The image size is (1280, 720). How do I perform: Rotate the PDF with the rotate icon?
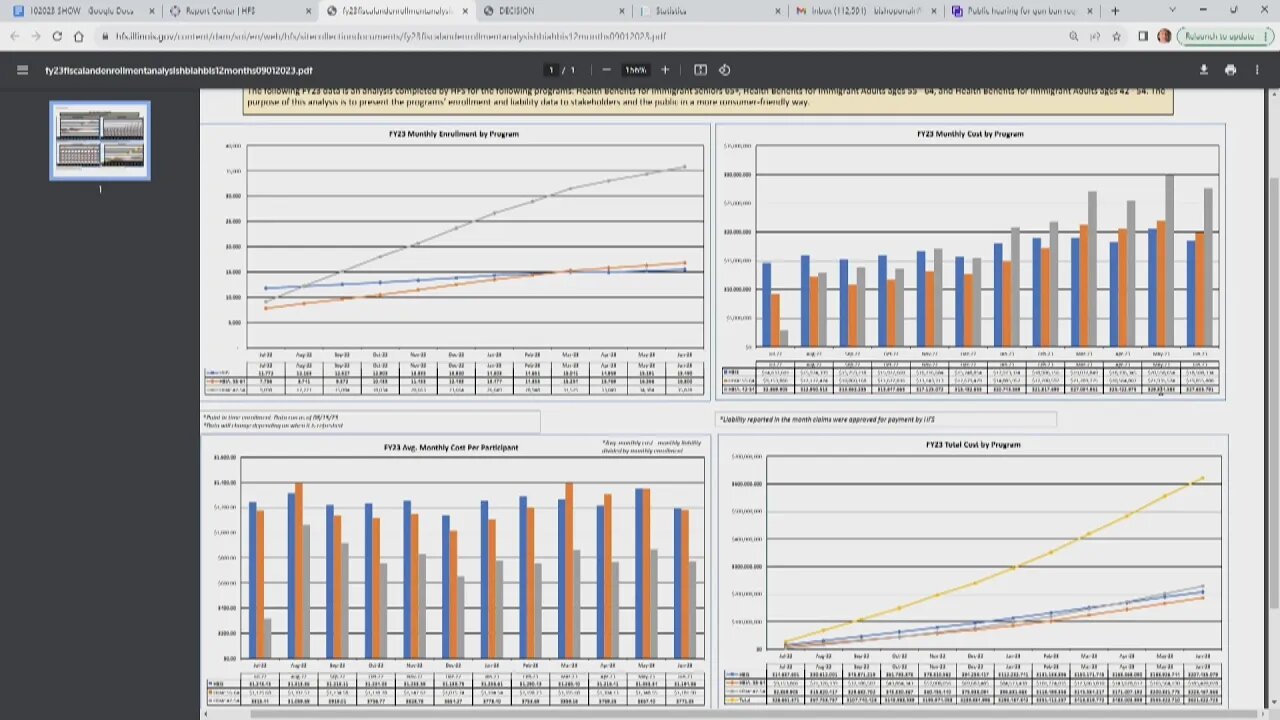tap(725, 70)
